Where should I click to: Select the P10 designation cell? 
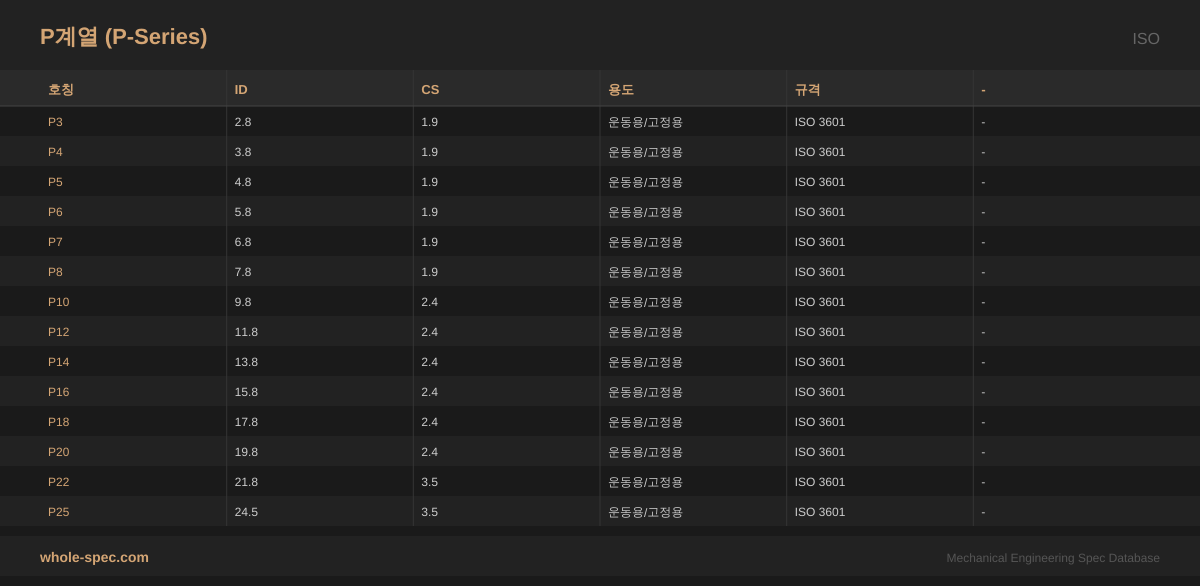point(58,302)
